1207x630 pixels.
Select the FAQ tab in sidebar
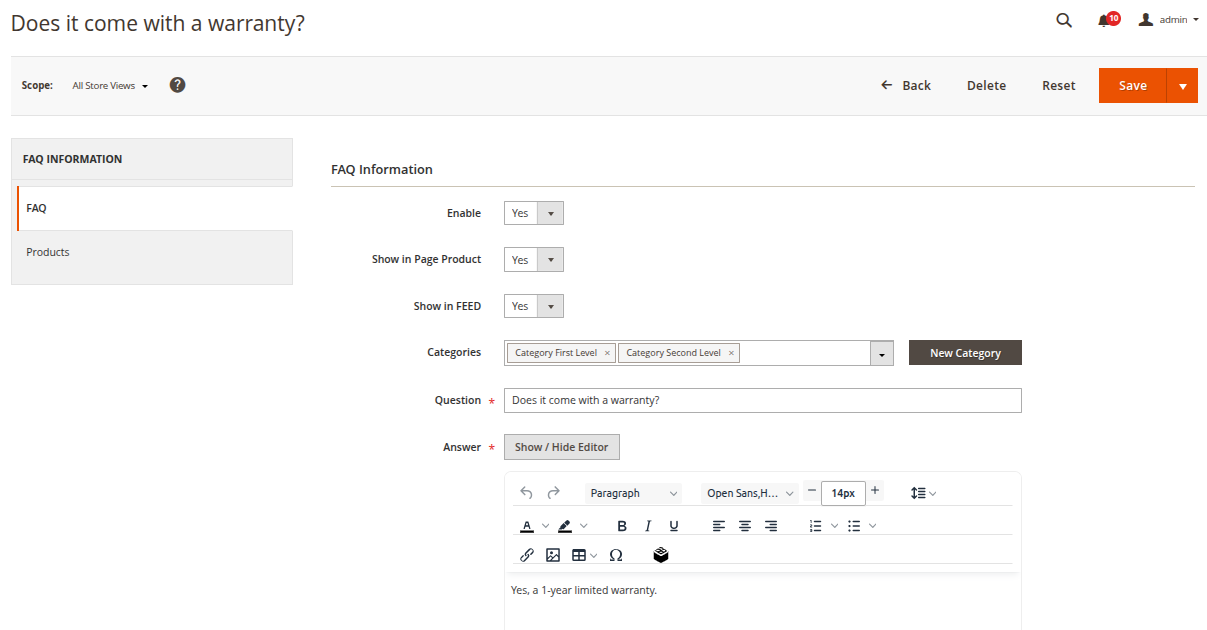37,208
